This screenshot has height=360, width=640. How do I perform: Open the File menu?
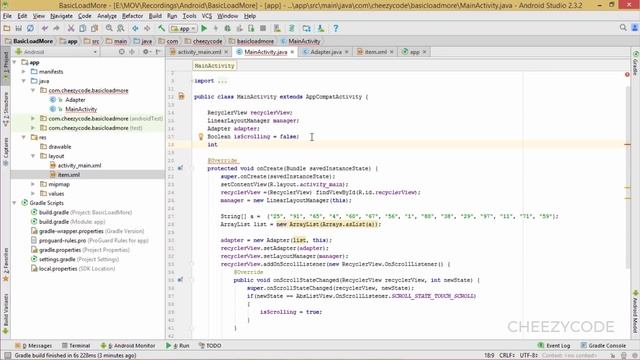7,16
